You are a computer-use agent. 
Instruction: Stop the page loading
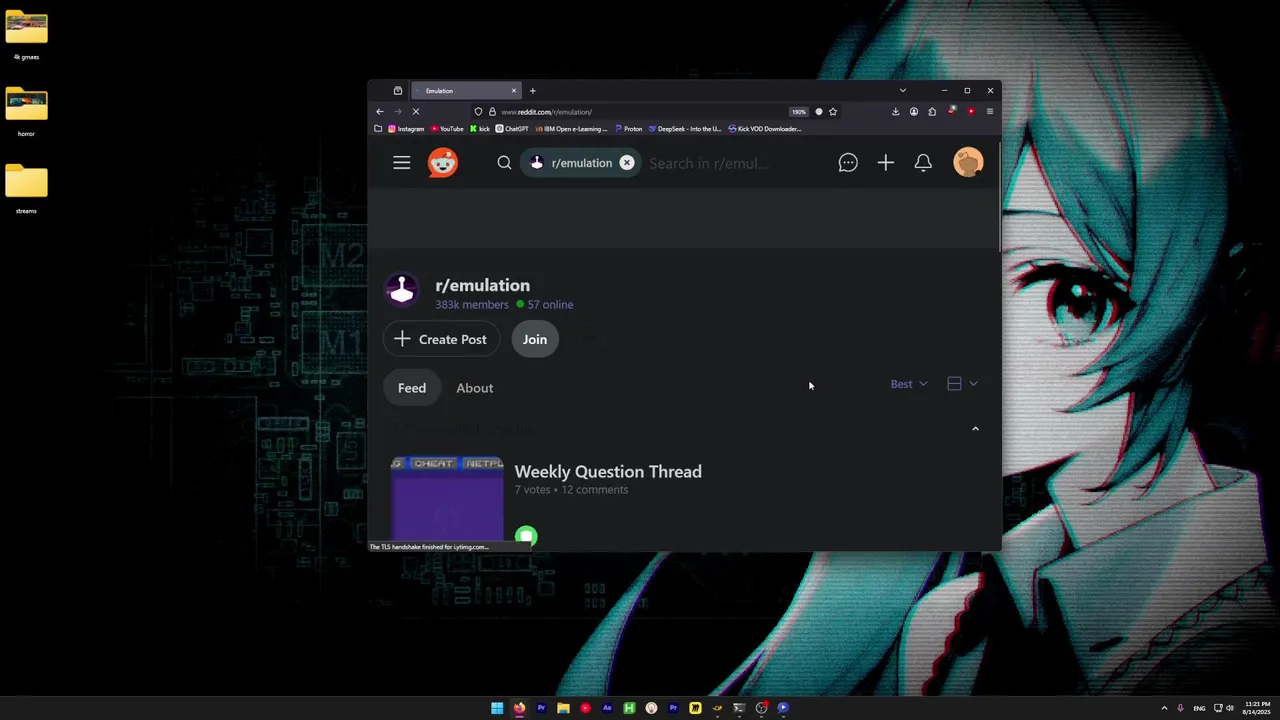pyautogui.click(x=416, y=112)
